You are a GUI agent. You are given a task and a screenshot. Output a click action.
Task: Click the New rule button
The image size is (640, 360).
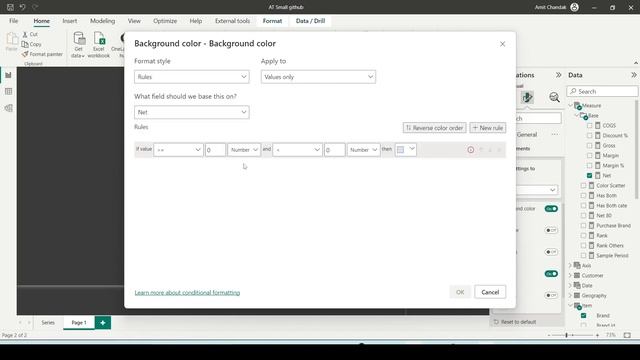(488, 128)
